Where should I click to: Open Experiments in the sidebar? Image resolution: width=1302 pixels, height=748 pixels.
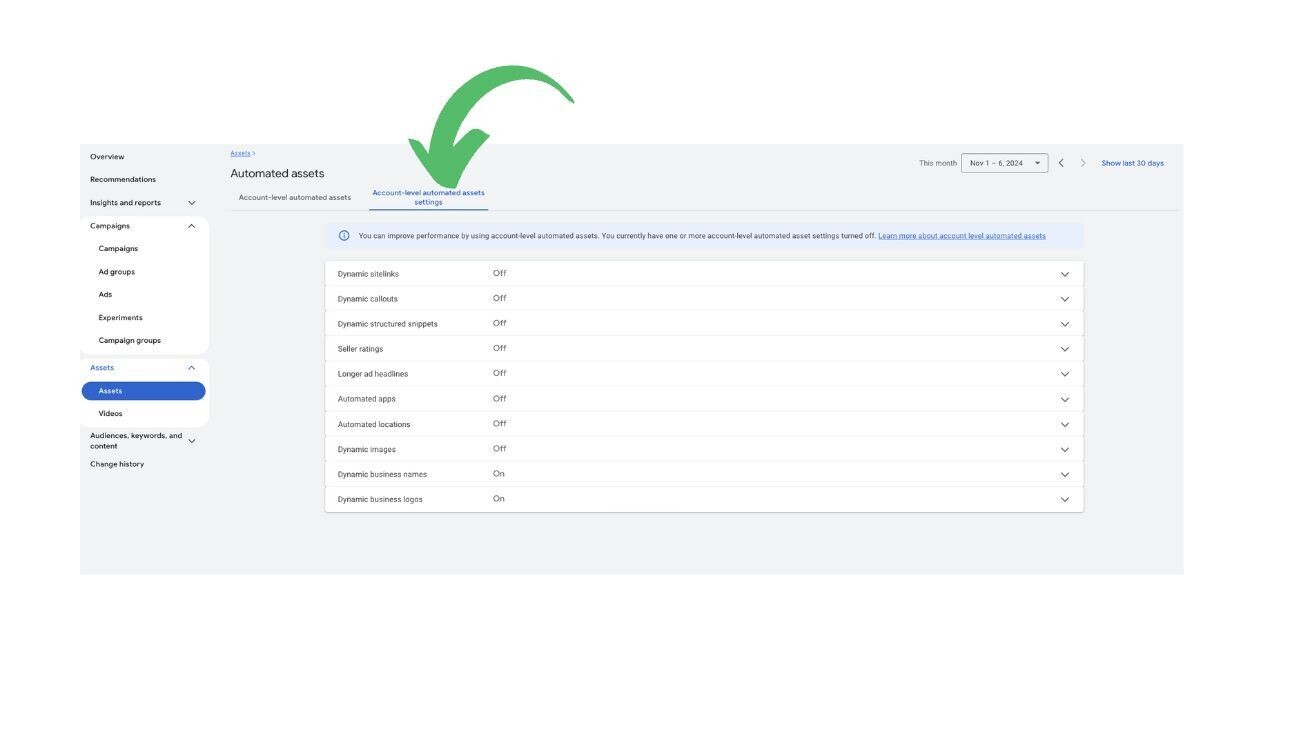[x=120, y=318]
